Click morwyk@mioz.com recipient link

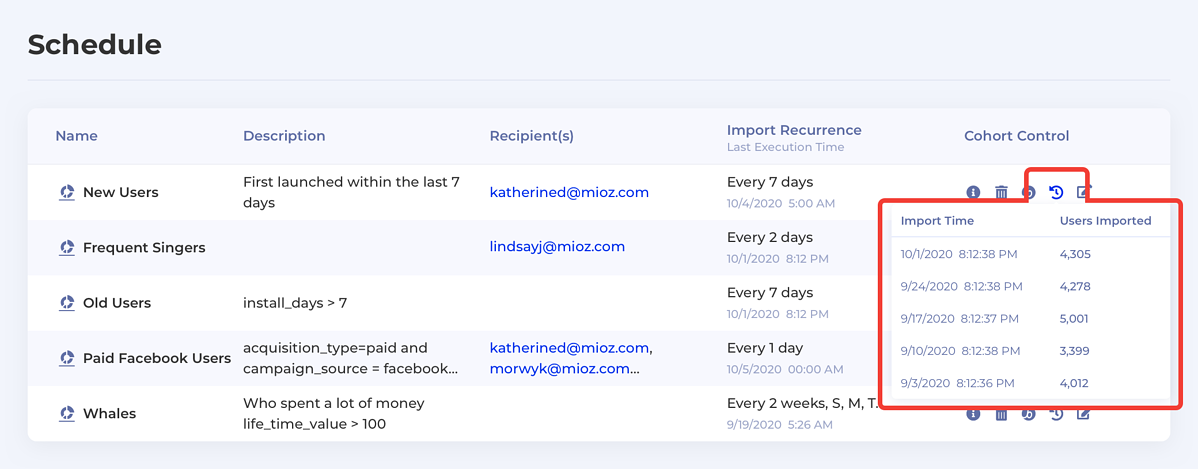tap(559, 369)
